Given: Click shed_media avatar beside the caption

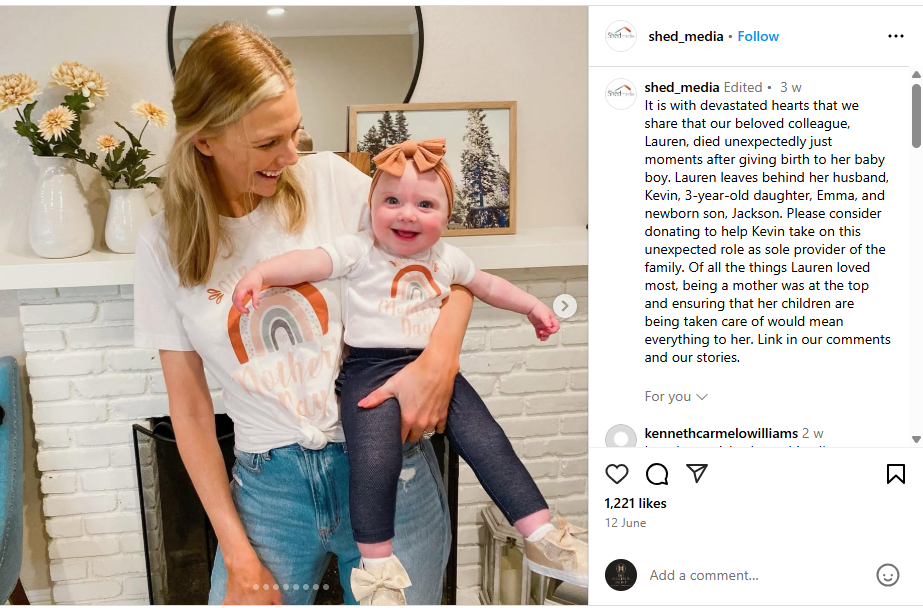Looking at the screenshot, I should (620, 94).
